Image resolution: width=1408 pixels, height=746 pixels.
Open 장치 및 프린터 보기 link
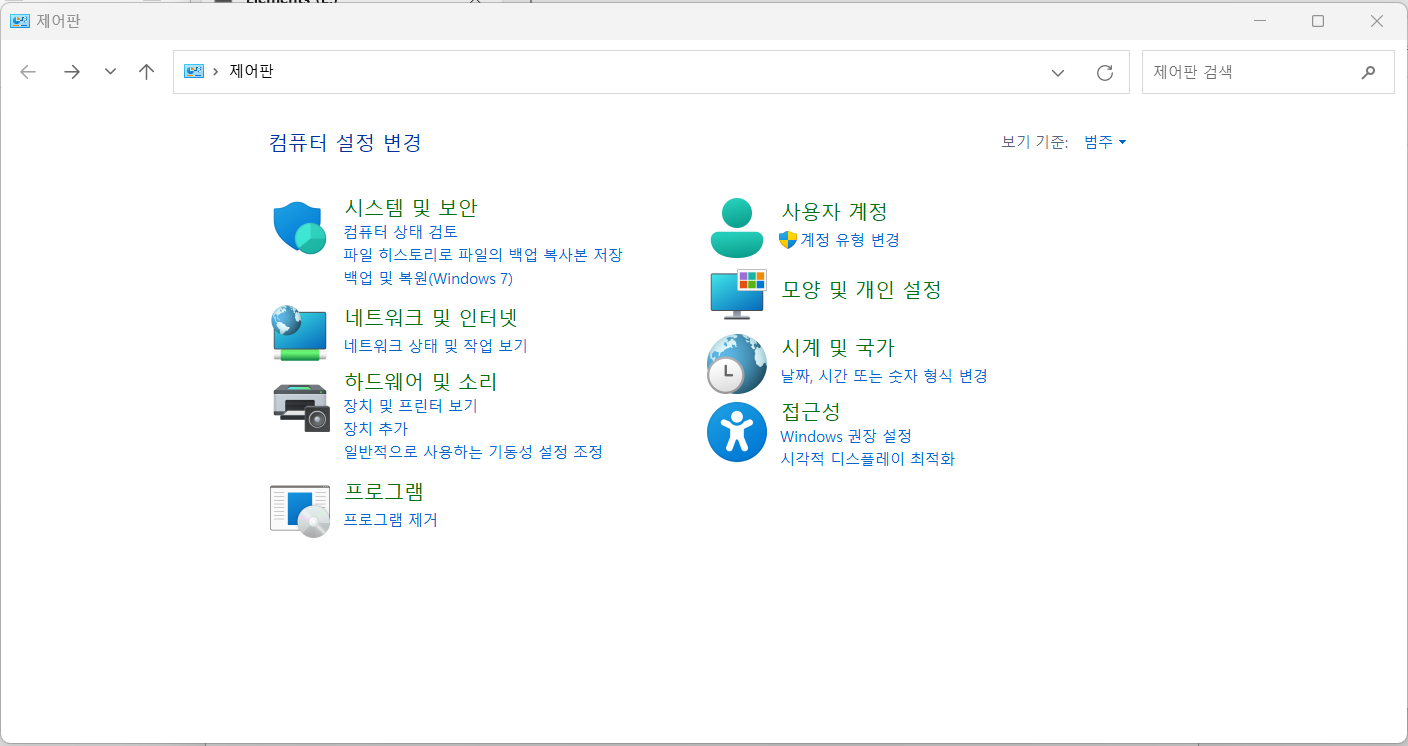[x=410, y=406]
